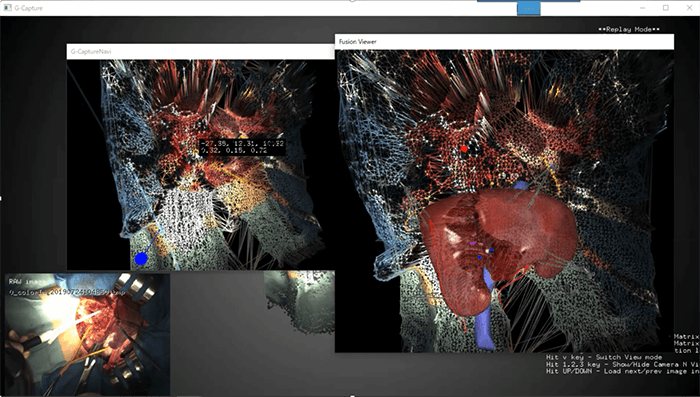Click the red marker dot in Fusion Viewer

(x=464, y=149)
